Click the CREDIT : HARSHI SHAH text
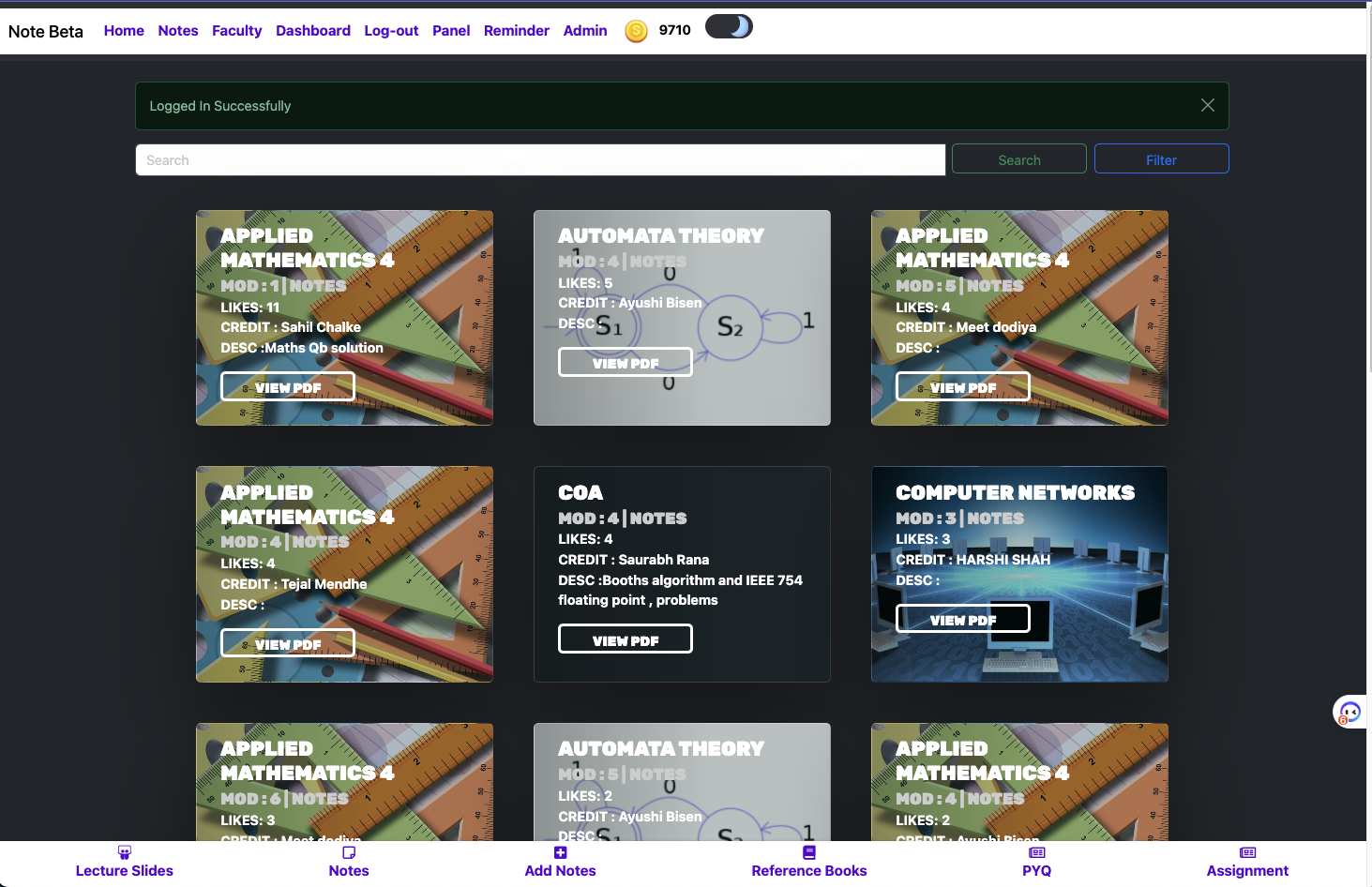 click(973, 560)
